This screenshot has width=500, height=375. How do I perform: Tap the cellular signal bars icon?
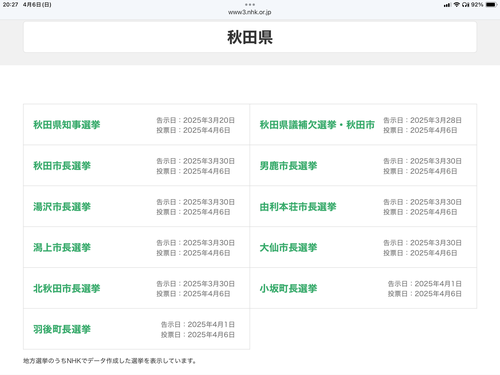tap(447, 5)
